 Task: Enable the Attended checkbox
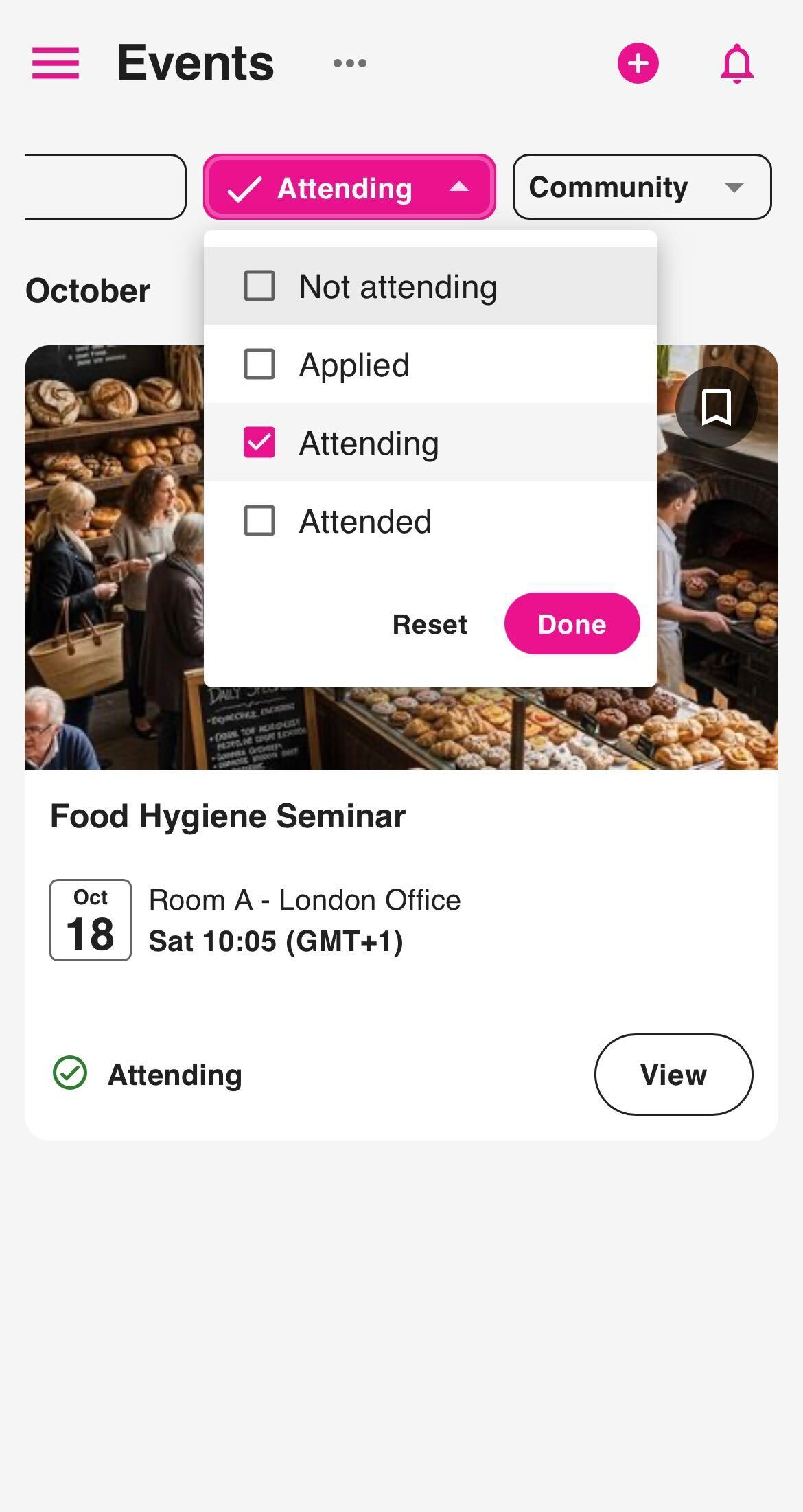click(x=259, y=520)
